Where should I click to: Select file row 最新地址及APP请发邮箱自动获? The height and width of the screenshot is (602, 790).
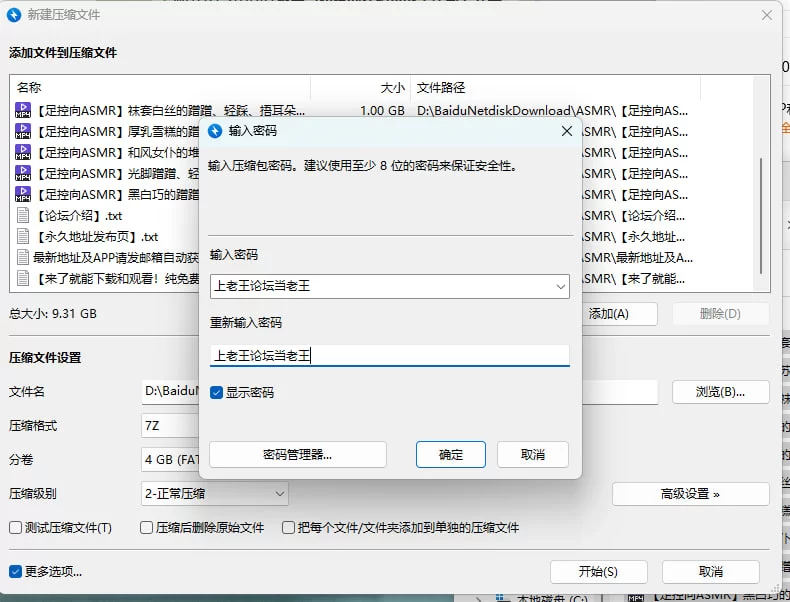116,257
